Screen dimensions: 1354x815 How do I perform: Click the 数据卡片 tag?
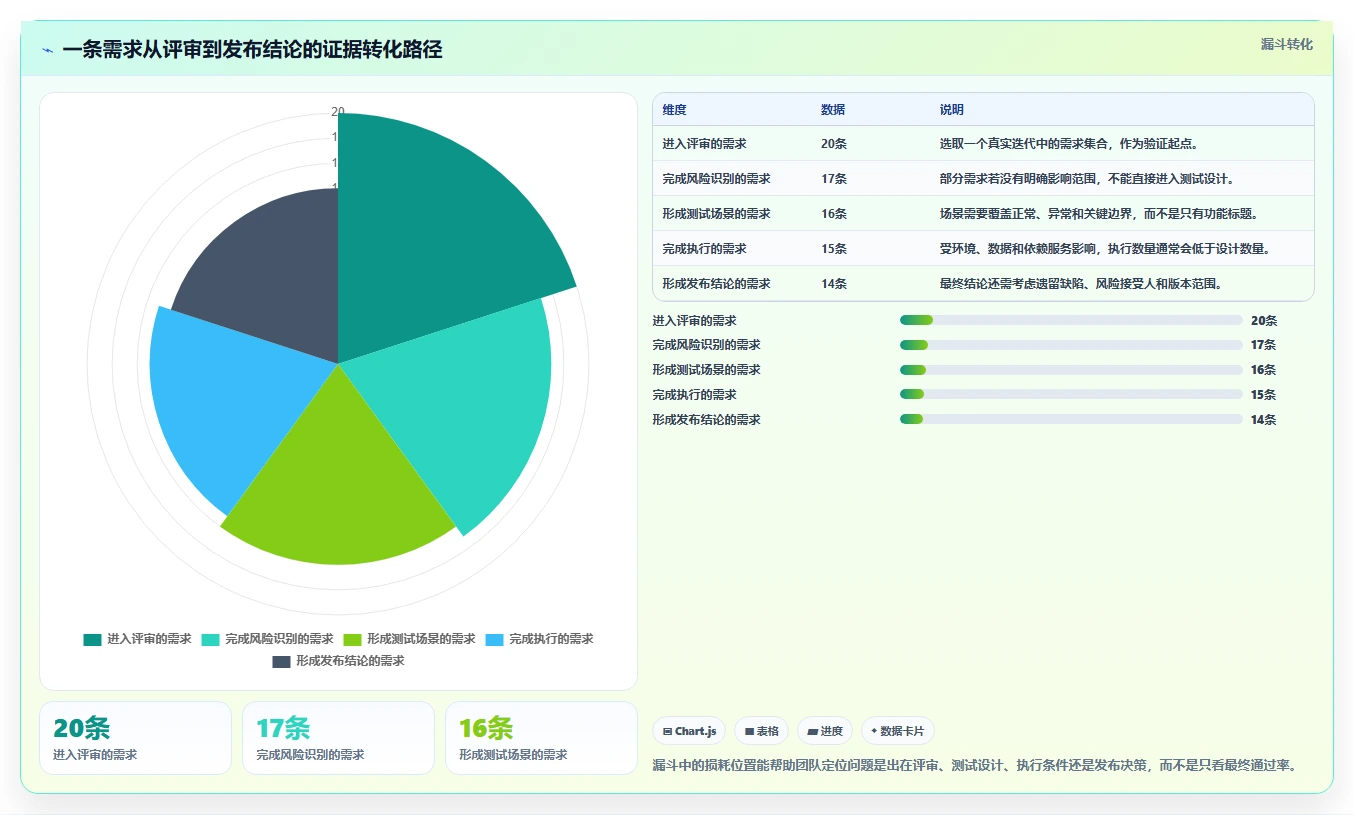(x=897, y=731)
